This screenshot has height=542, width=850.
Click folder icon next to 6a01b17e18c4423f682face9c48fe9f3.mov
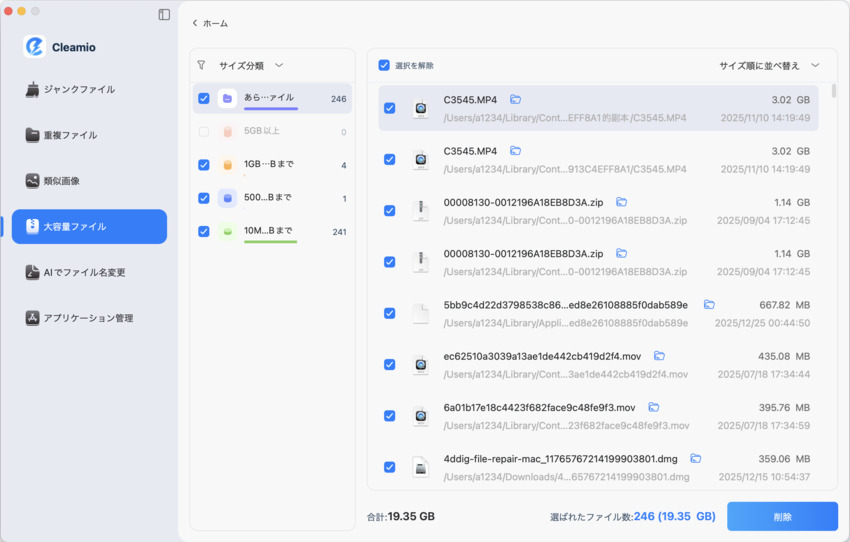(654, 407)
